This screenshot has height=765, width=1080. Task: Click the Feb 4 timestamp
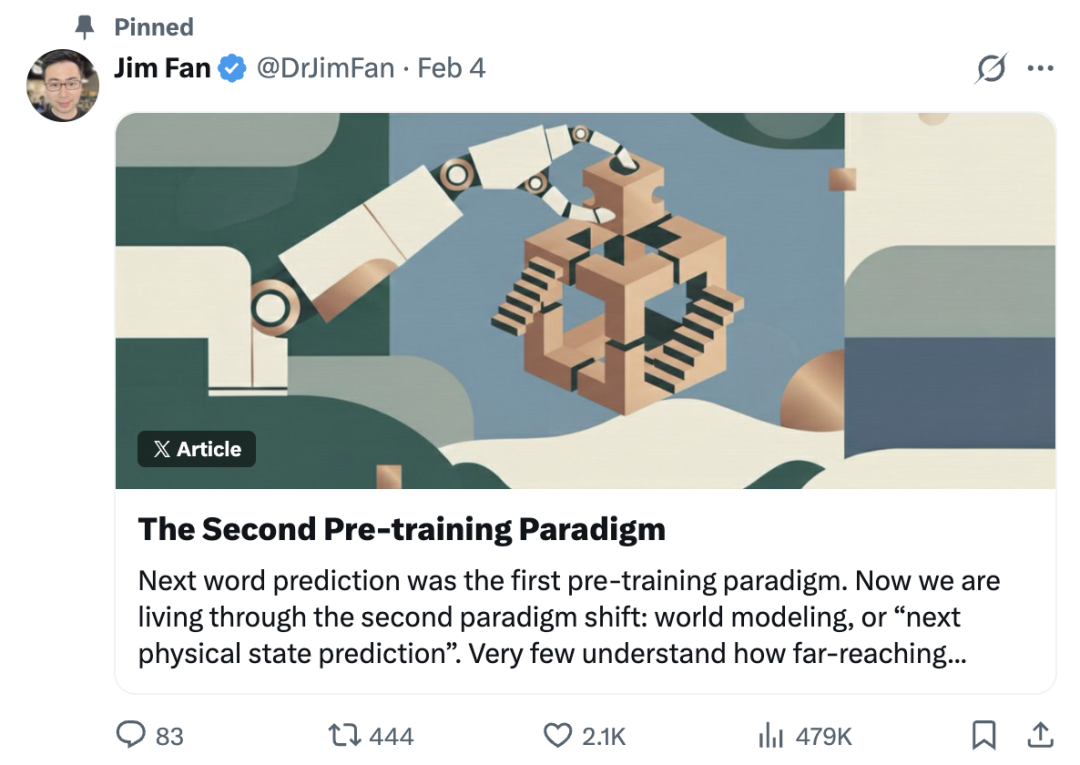451,69
